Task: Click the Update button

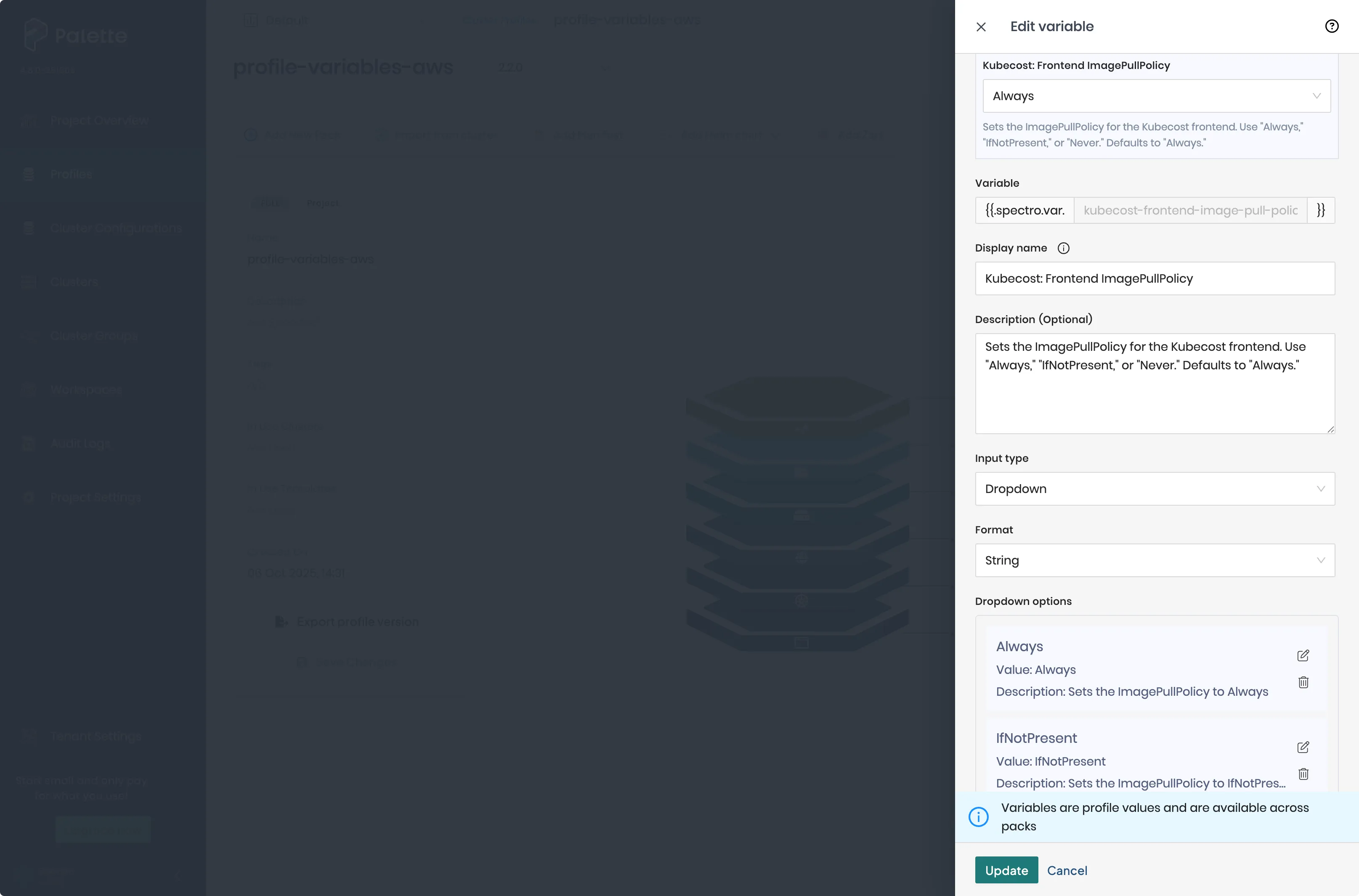Action: pyautogui.click(x=1006, y=870)
